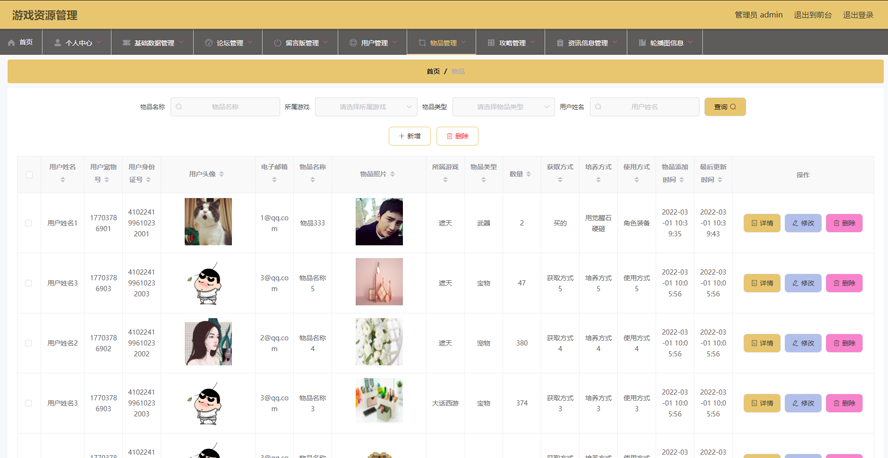Expand the 论坛管理 menu arrow
The width and height of the screenshot is (888, 458).
250,42
